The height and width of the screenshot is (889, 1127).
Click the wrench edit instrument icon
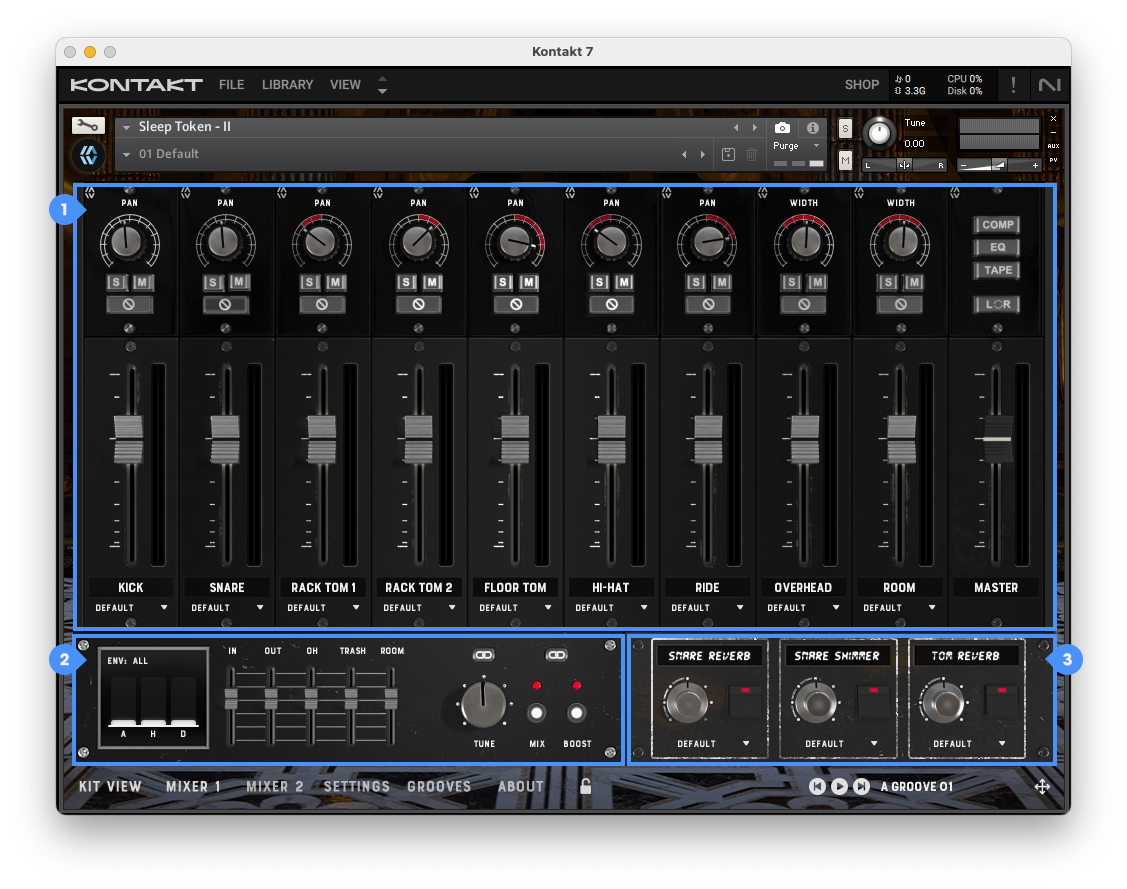tap(88, 126)
